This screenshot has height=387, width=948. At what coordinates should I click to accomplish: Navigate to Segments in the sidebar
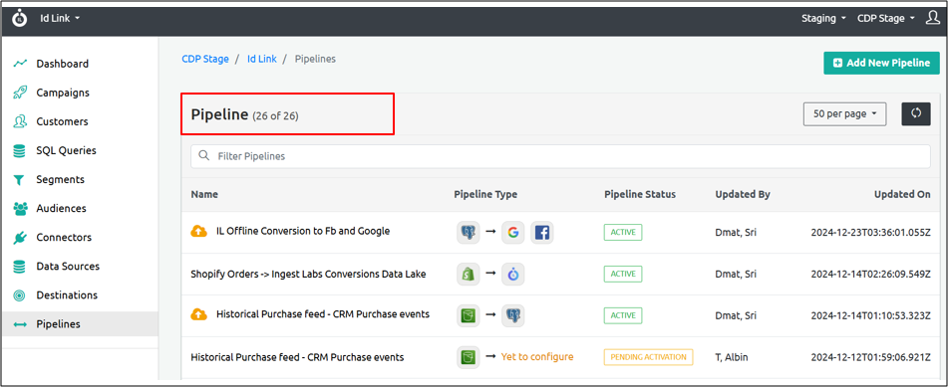(60, 180)
